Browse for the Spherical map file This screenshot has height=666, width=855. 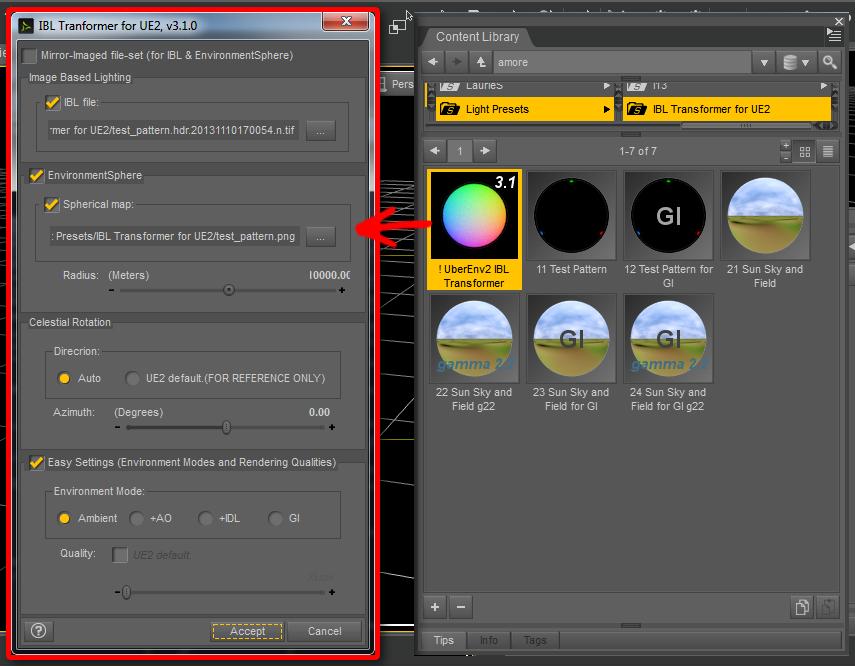point(321,237)
